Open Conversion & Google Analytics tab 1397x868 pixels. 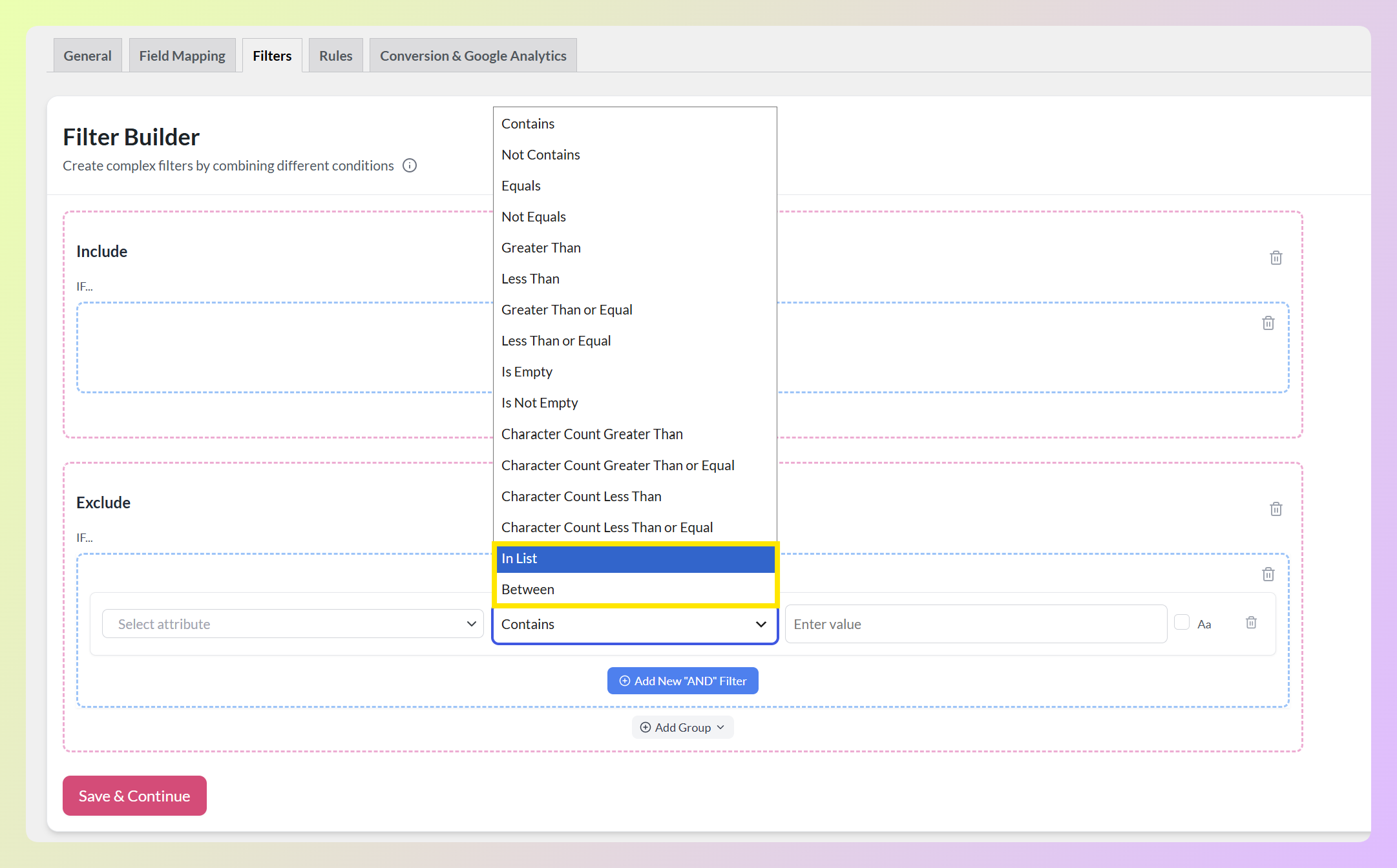[473, 56]
